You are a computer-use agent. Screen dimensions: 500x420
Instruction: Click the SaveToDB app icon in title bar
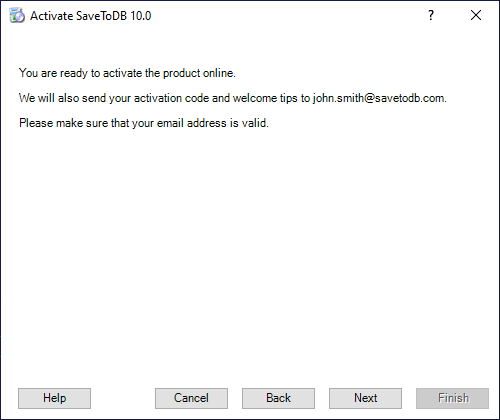[17, 16]
